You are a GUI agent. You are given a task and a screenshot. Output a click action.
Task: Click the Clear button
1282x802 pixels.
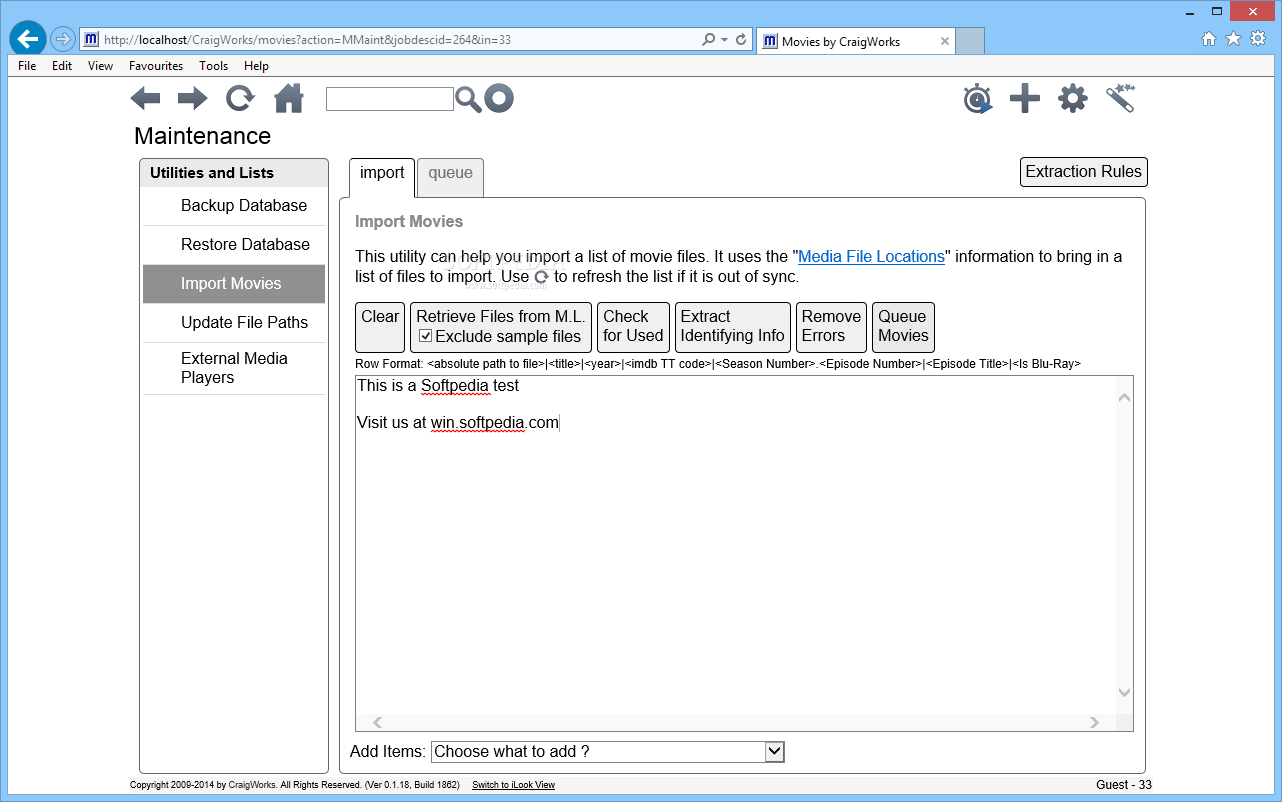tap(380, 327)
